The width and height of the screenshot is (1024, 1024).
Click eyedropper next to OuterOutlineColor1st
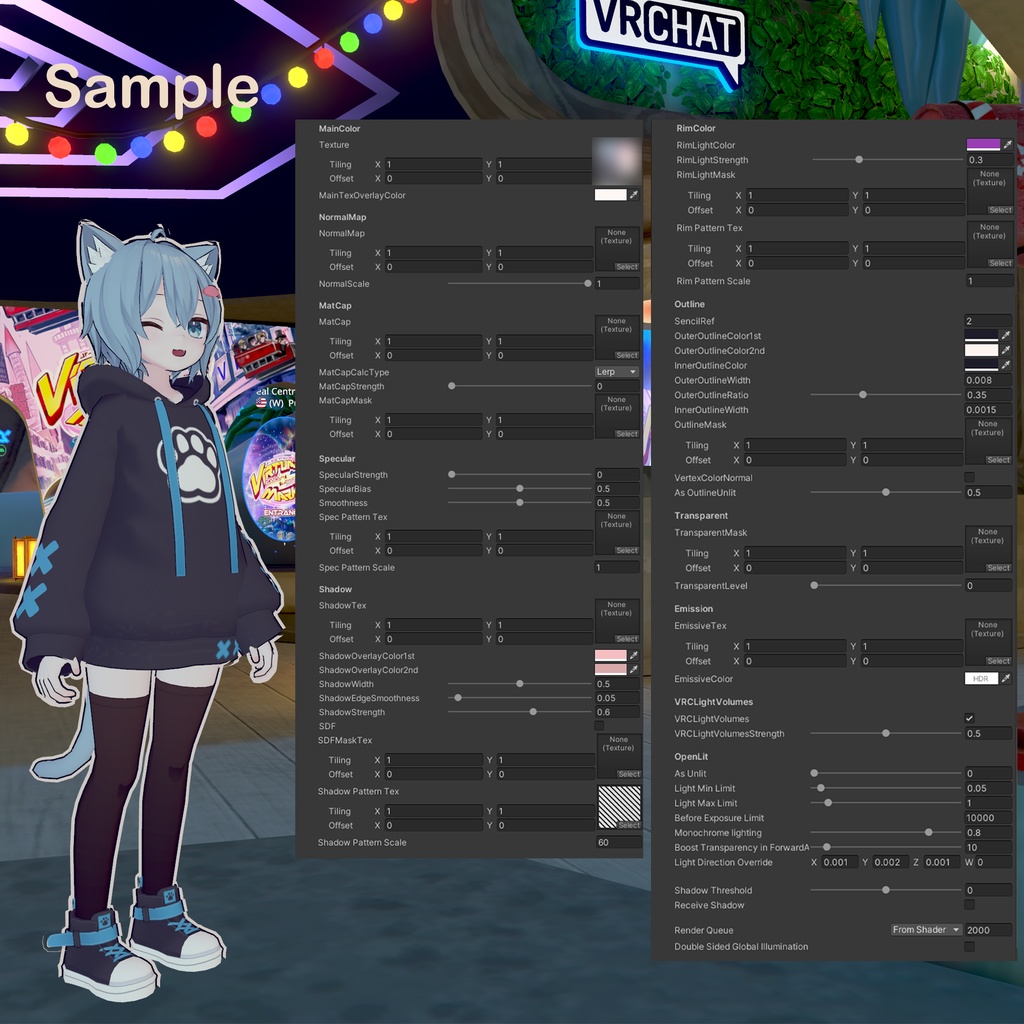1006,335
